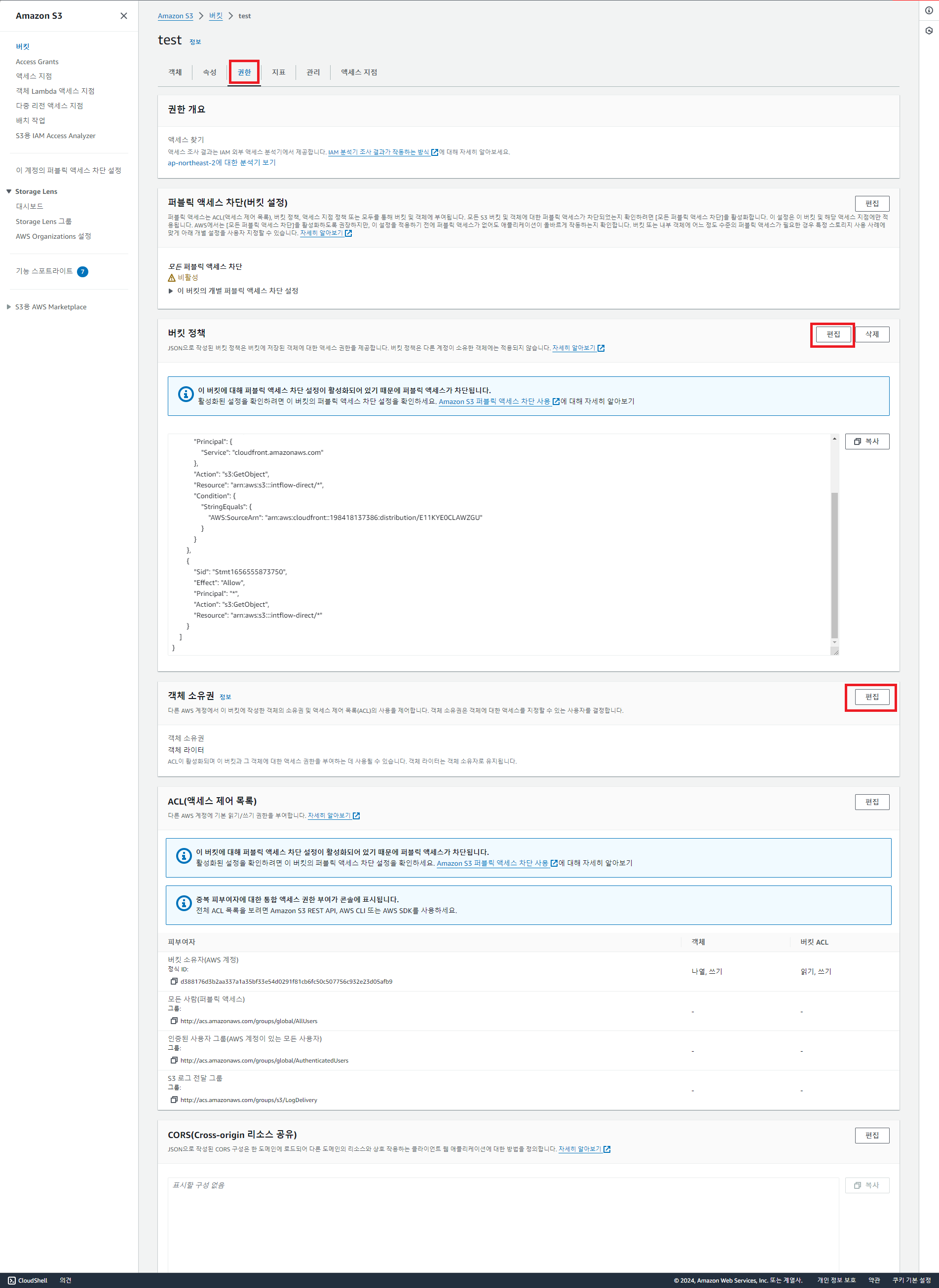
Task: Collapse the Storage Lens section
Action: tap(9, 191)
